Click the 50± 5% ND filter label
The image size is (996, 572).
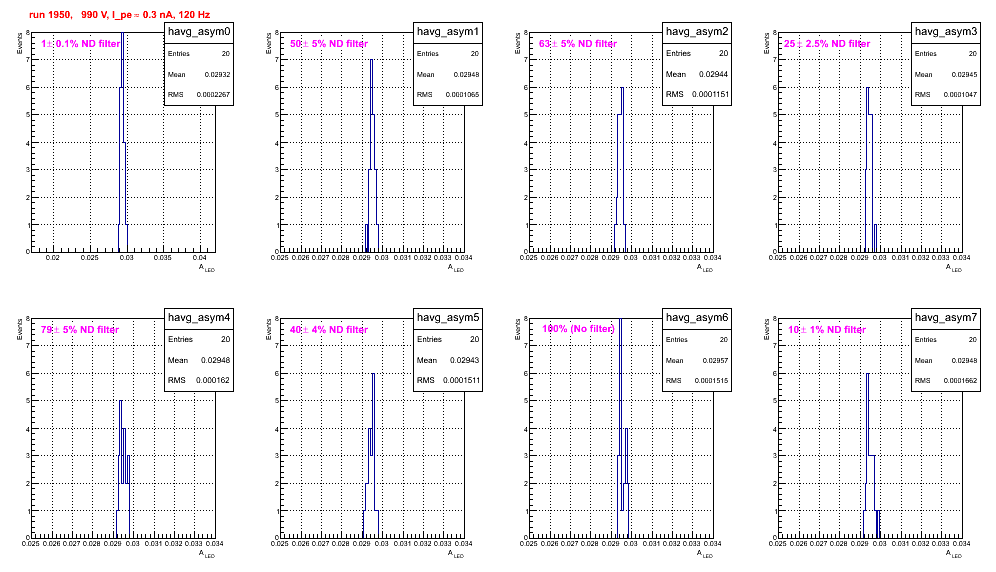click(x=329, y=44)
